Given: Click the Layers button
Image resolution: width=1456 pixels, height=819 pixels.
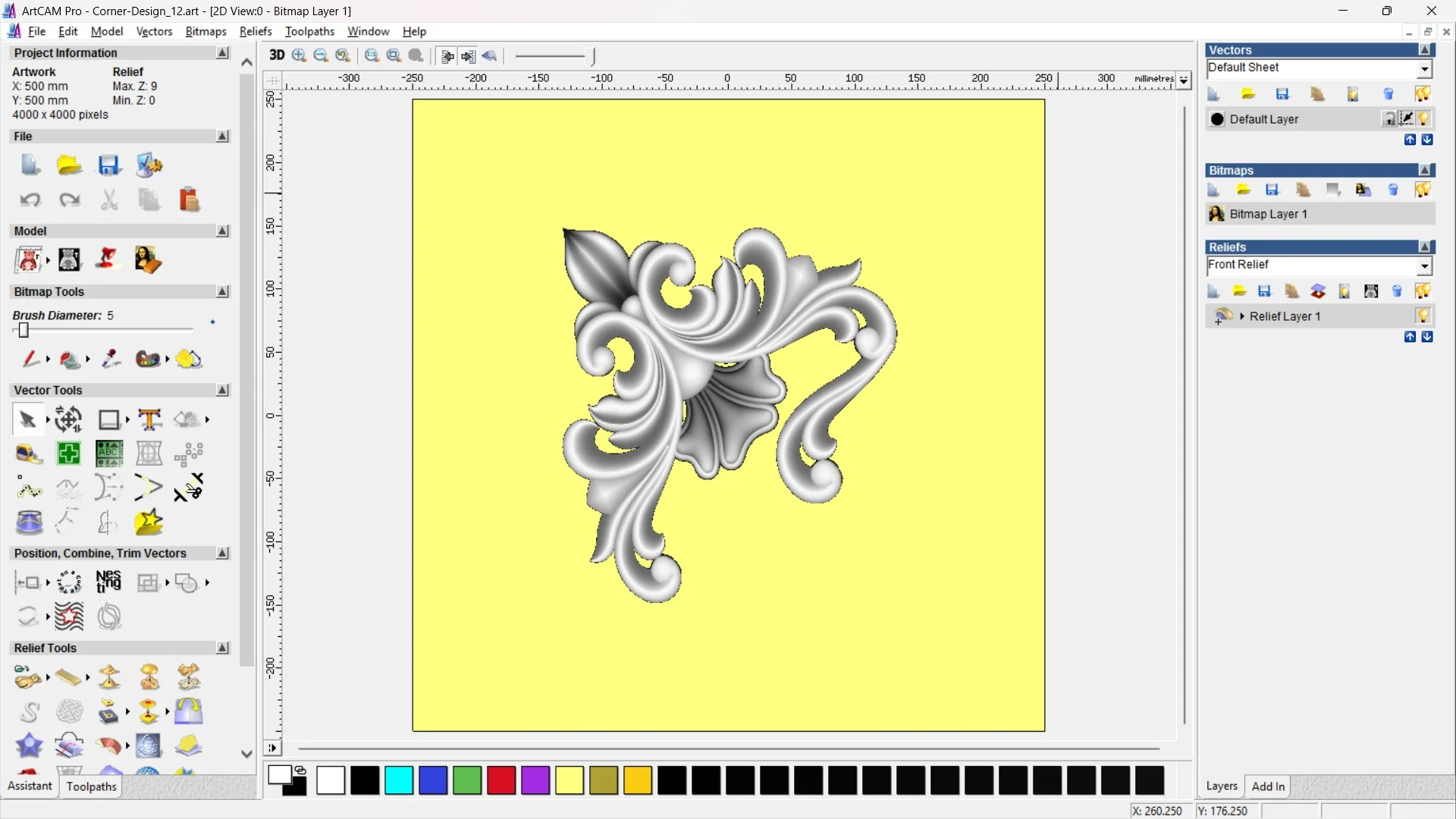Looking at the screenshot, I should click(x=1222, y=786).
